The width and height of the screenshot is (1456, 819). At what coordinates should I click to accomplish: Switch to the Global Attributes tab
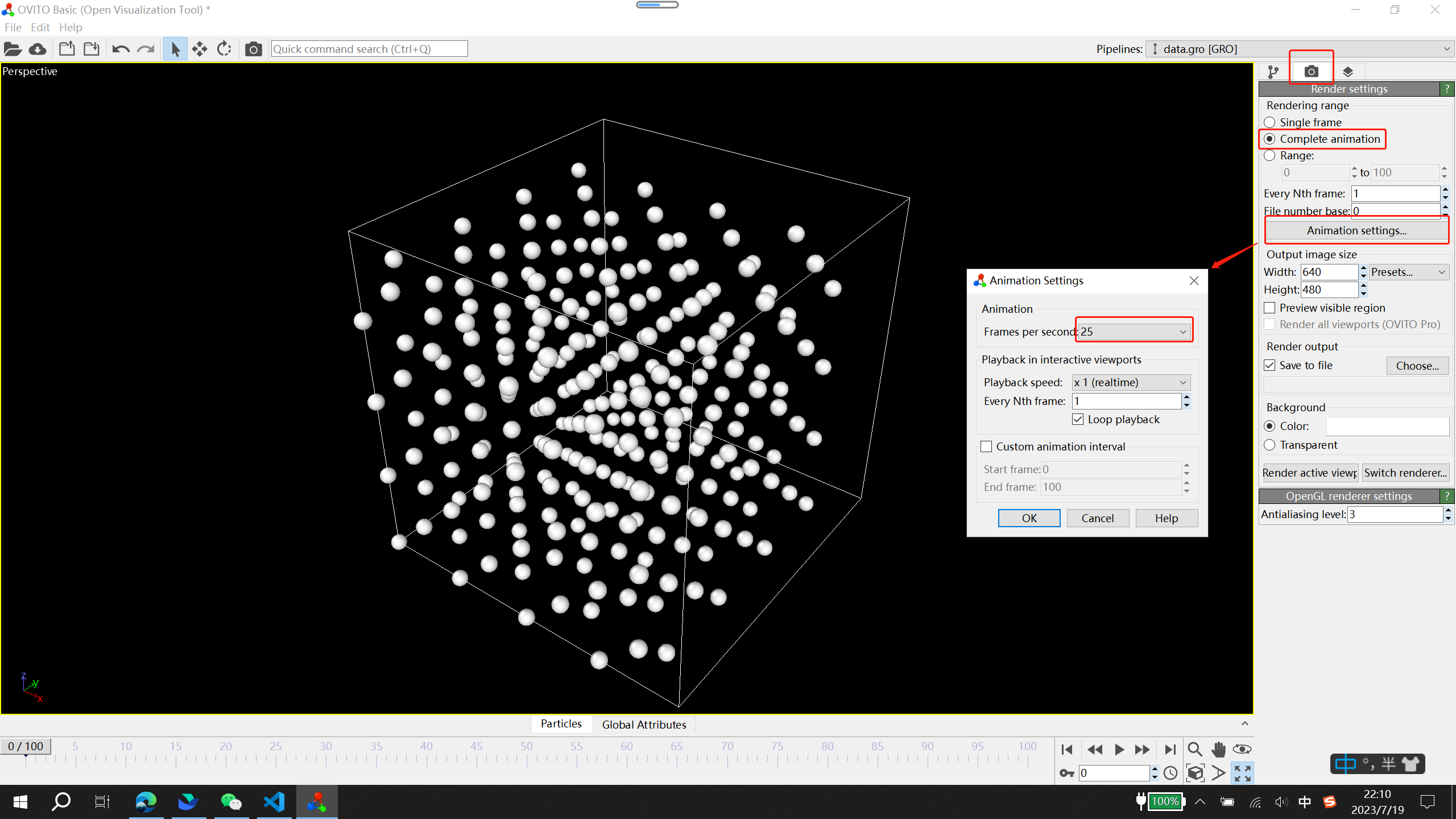click(644, 724)
